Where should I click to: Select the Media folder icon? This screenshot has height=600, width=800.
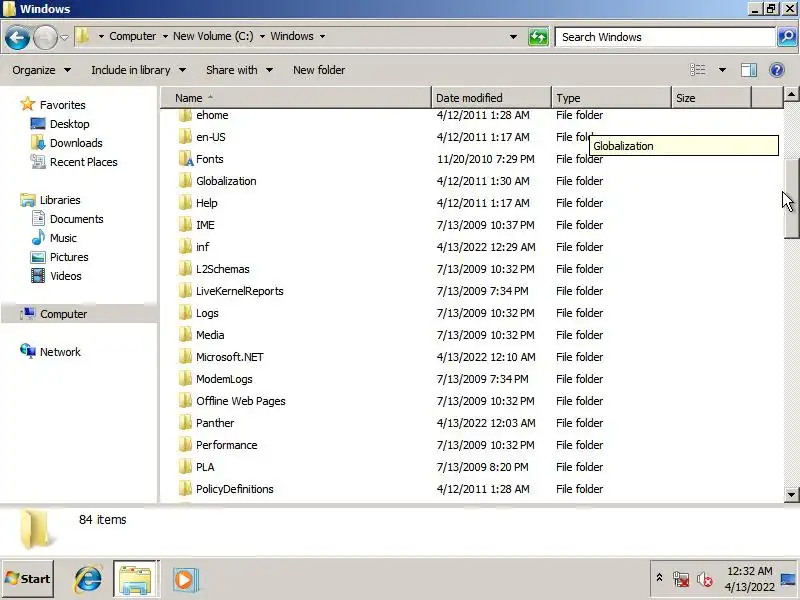click(x=185, y=335)
